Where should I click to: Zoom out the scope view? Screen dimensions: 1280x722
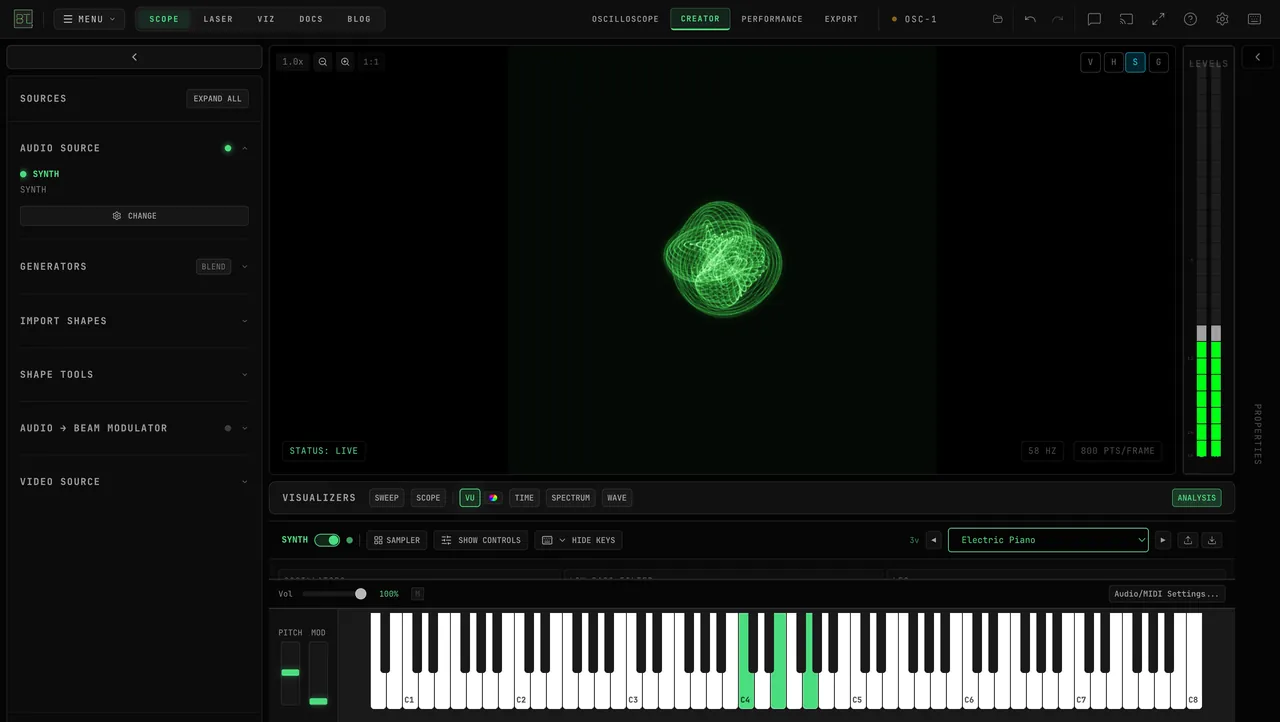point(322,62)
